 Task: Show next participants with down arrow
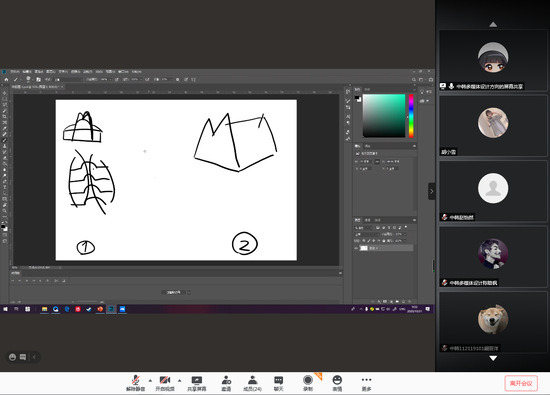coord(493,358)
